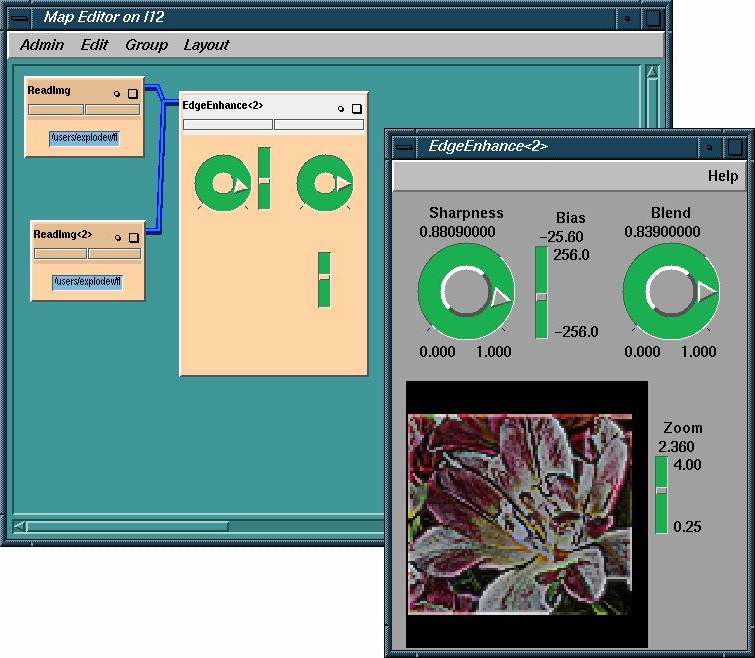This screenshot has height=658, width=755.
Task: Open the Admin menu
Action: [42, 45]
